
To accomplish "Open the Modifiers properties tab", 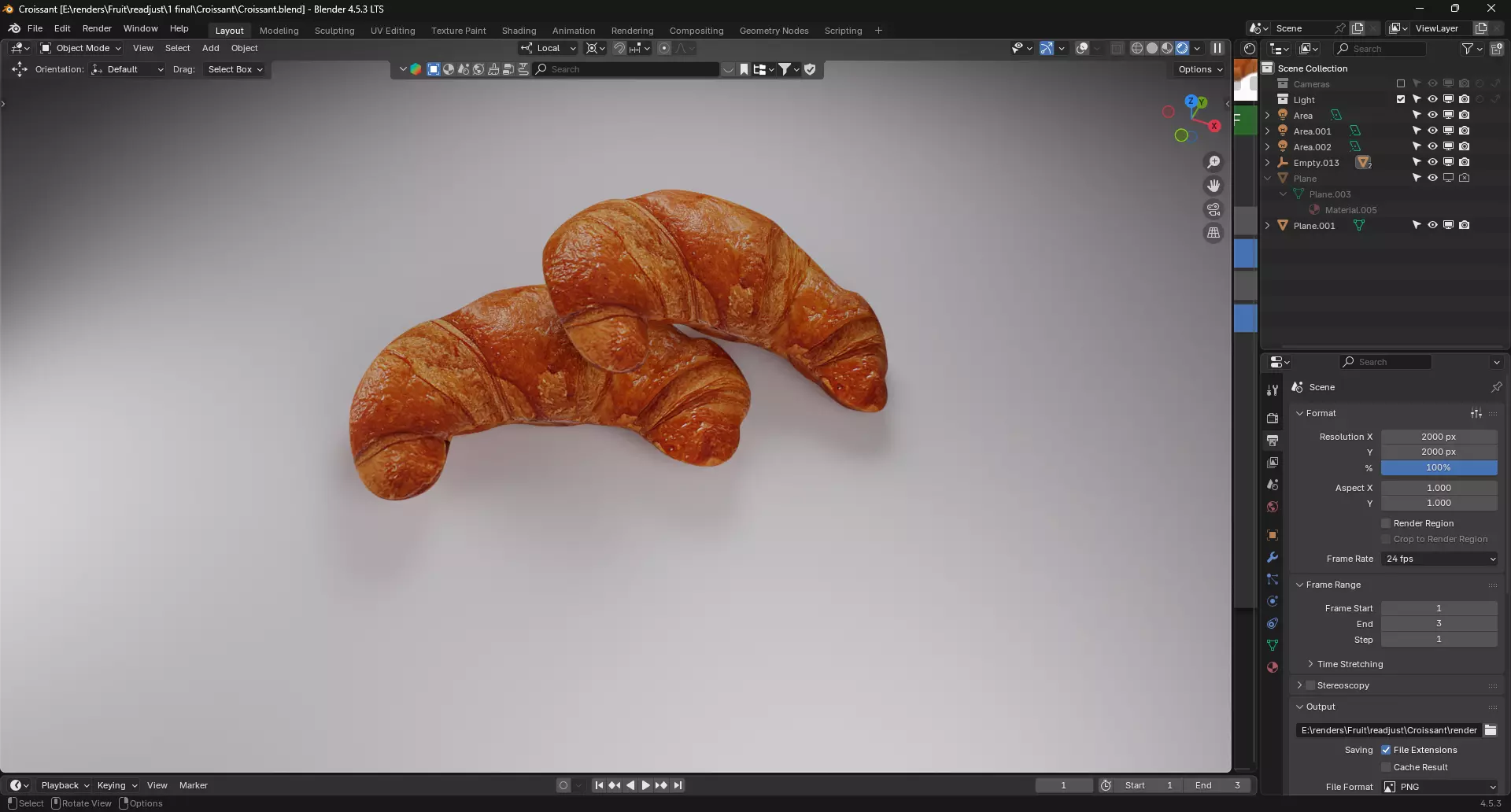I will click(1273, 557).
